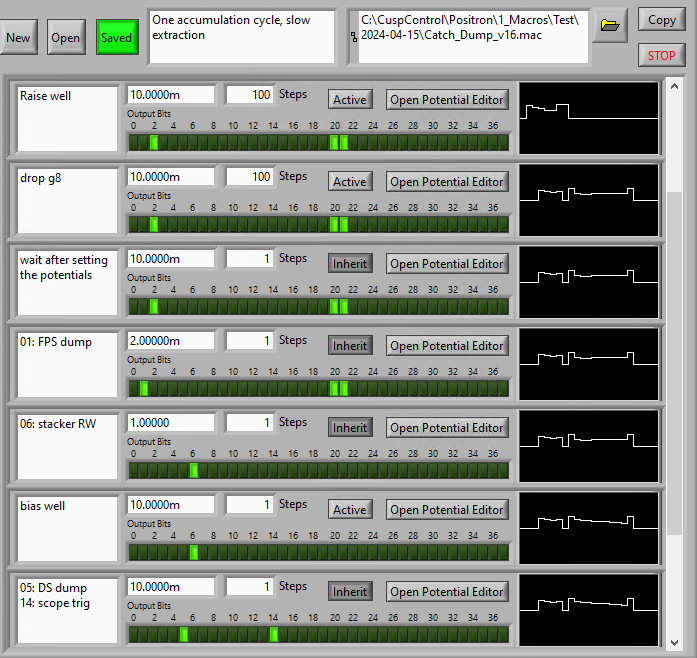Click the vertical scrollbar down arrow
The height and width of the screenshot is (658, 697).
[675, 642]
